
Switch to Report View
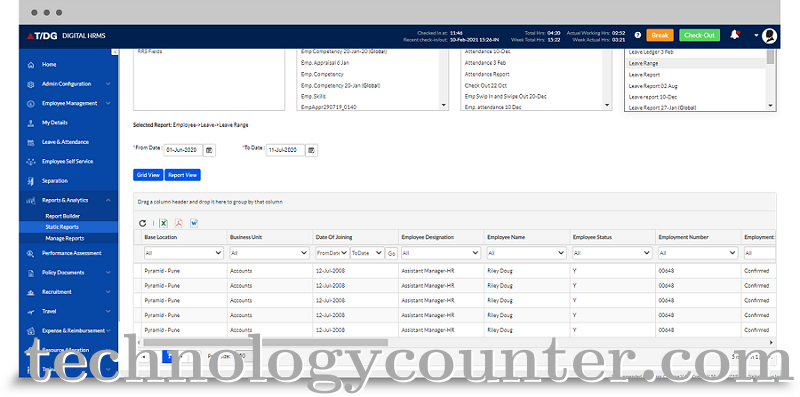183,175
